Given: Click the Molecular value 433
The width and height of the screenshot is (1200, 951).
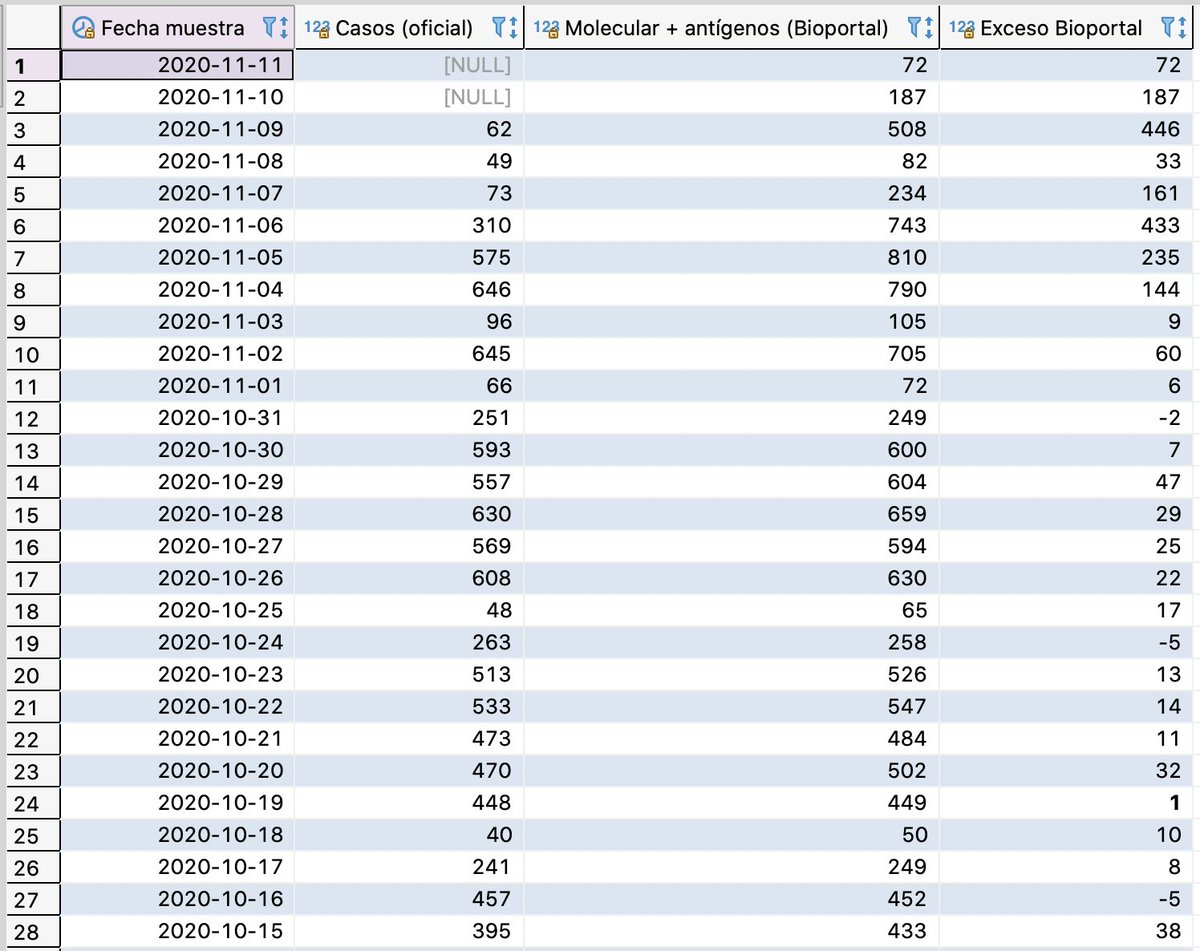Looking at the screenshot, I should pyautogui.click(x=732, y=931).
